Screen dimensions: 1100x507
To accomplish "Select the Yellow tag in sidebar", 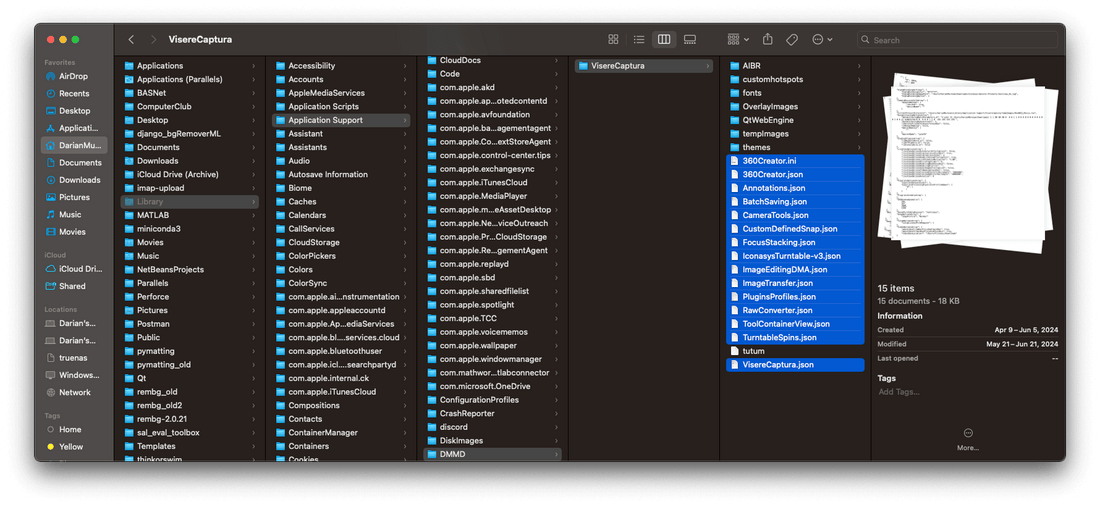I will point(74,447).
